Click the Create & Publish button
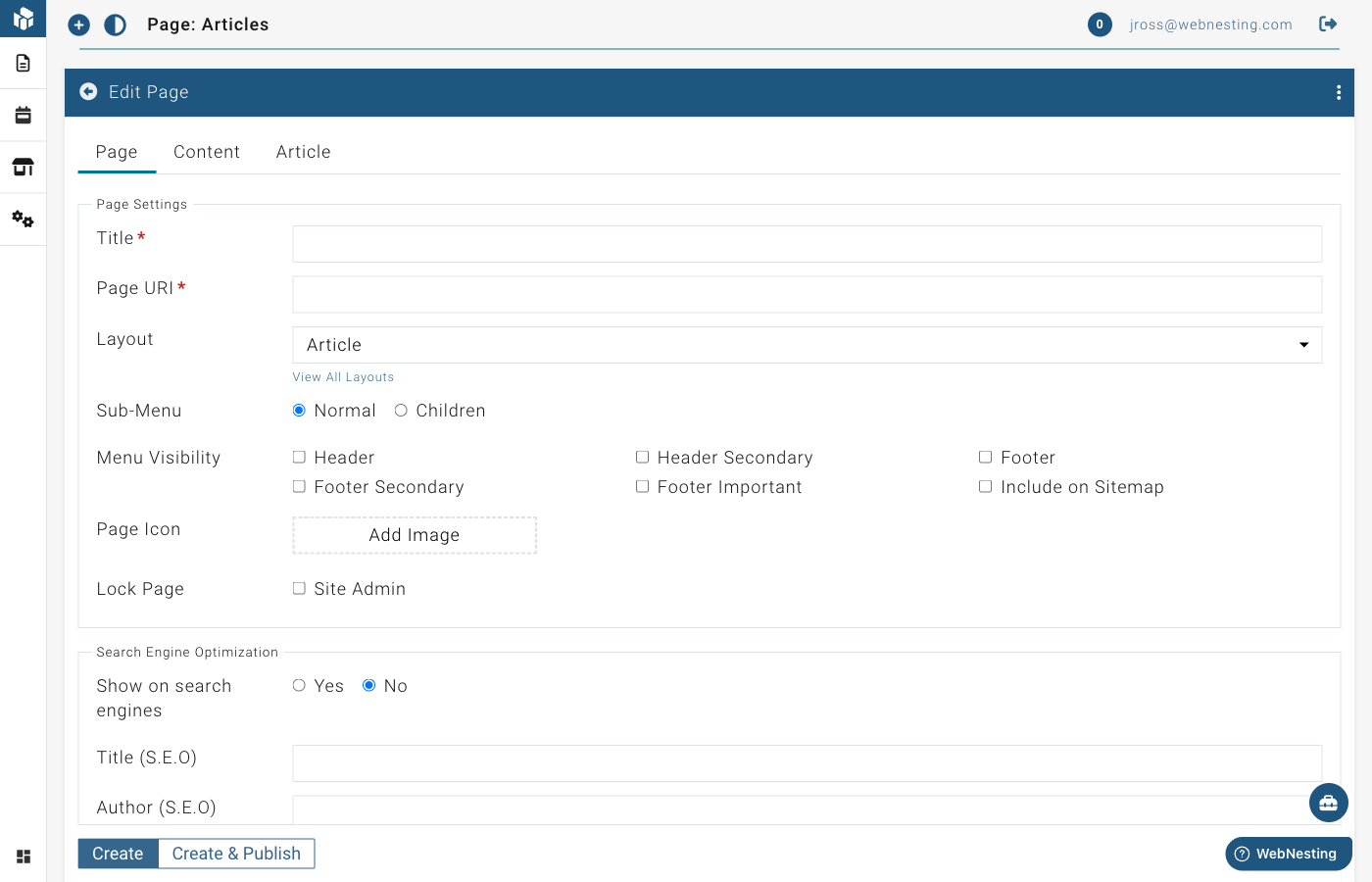Screen dimensions: 1372x882 click(x=236, y=853)
